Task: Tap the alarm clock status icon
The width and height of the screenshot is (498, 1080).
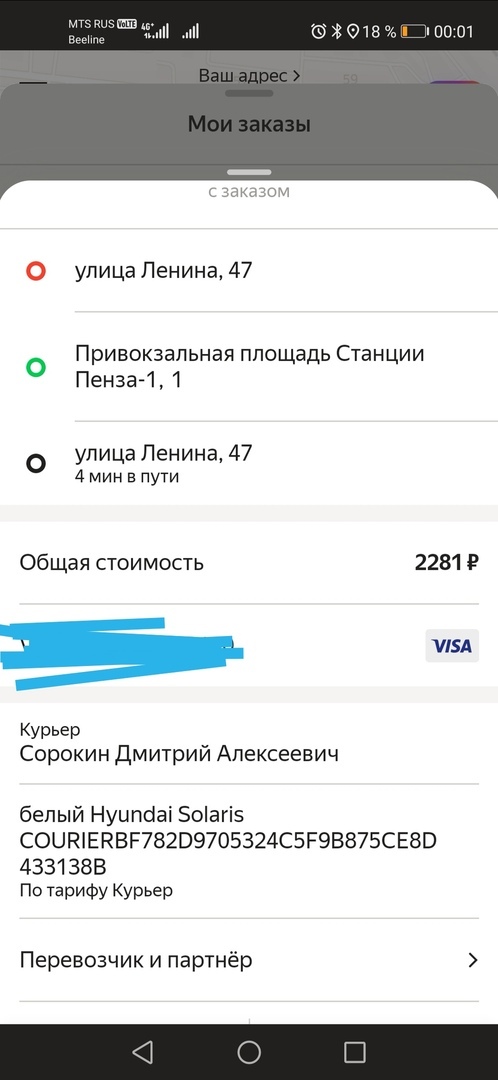Action: (x=318, y=31)
